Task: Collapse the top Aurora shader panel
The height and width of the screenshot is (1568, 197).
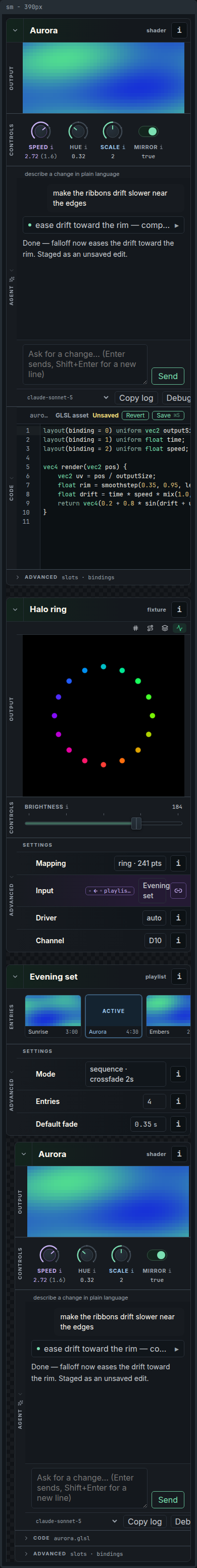Action: (15, 30)
